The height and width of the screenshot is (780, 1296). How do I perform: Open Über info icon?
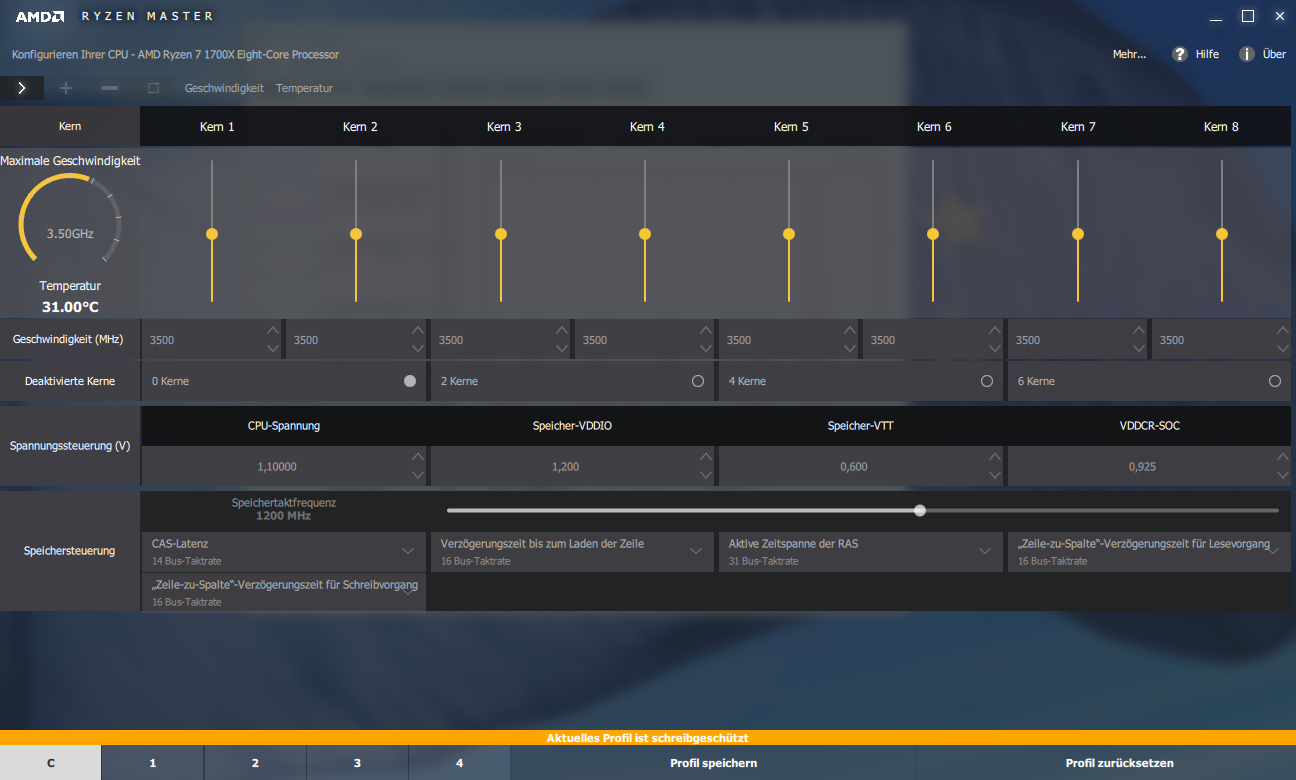pyautogui.click(x=1247, y=54)
